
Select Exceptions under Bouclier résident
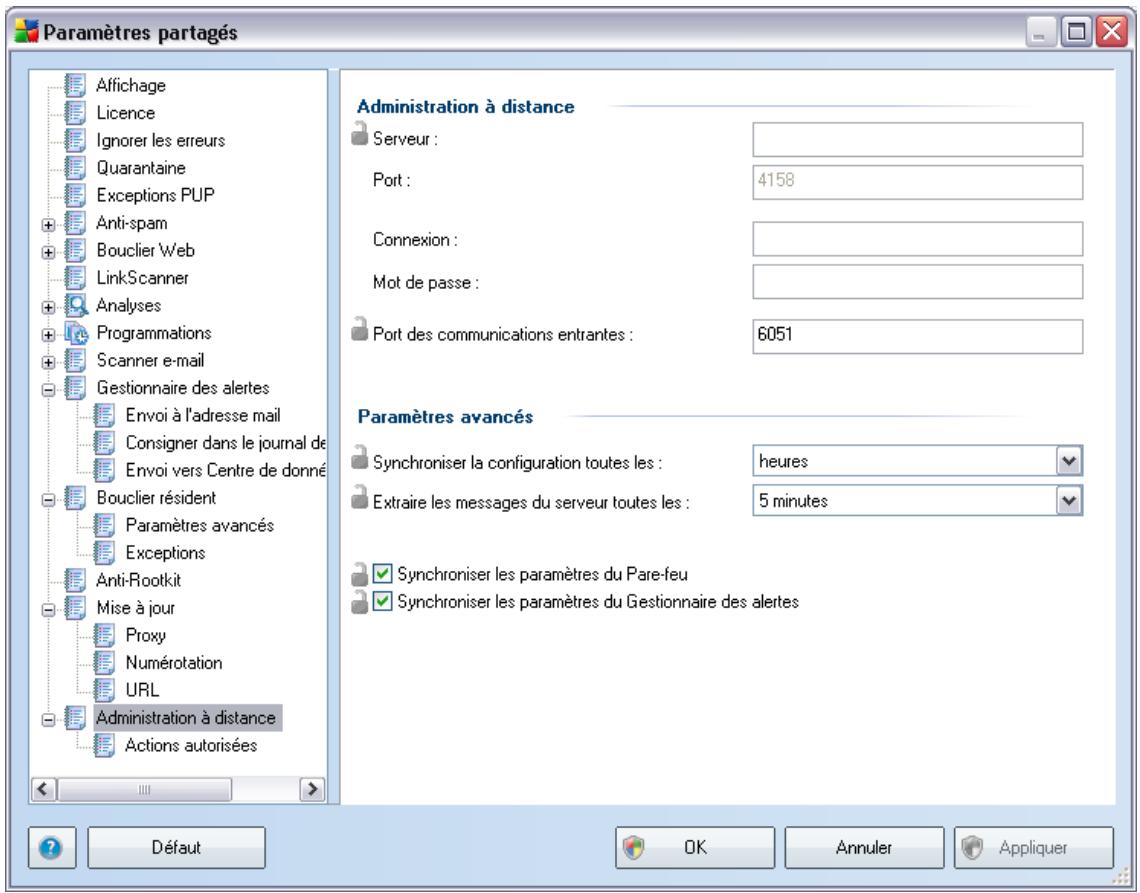(165, 553)
